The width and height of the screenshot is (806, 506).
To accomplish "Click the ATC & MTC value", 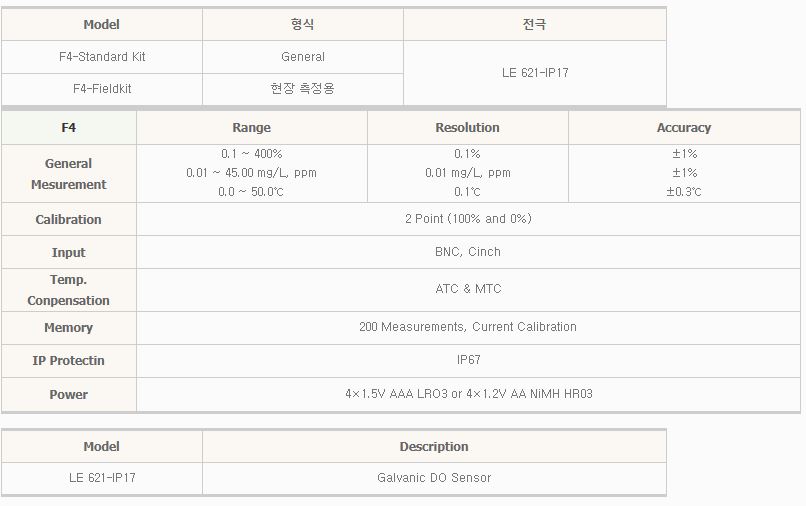I will click(468, 289).
